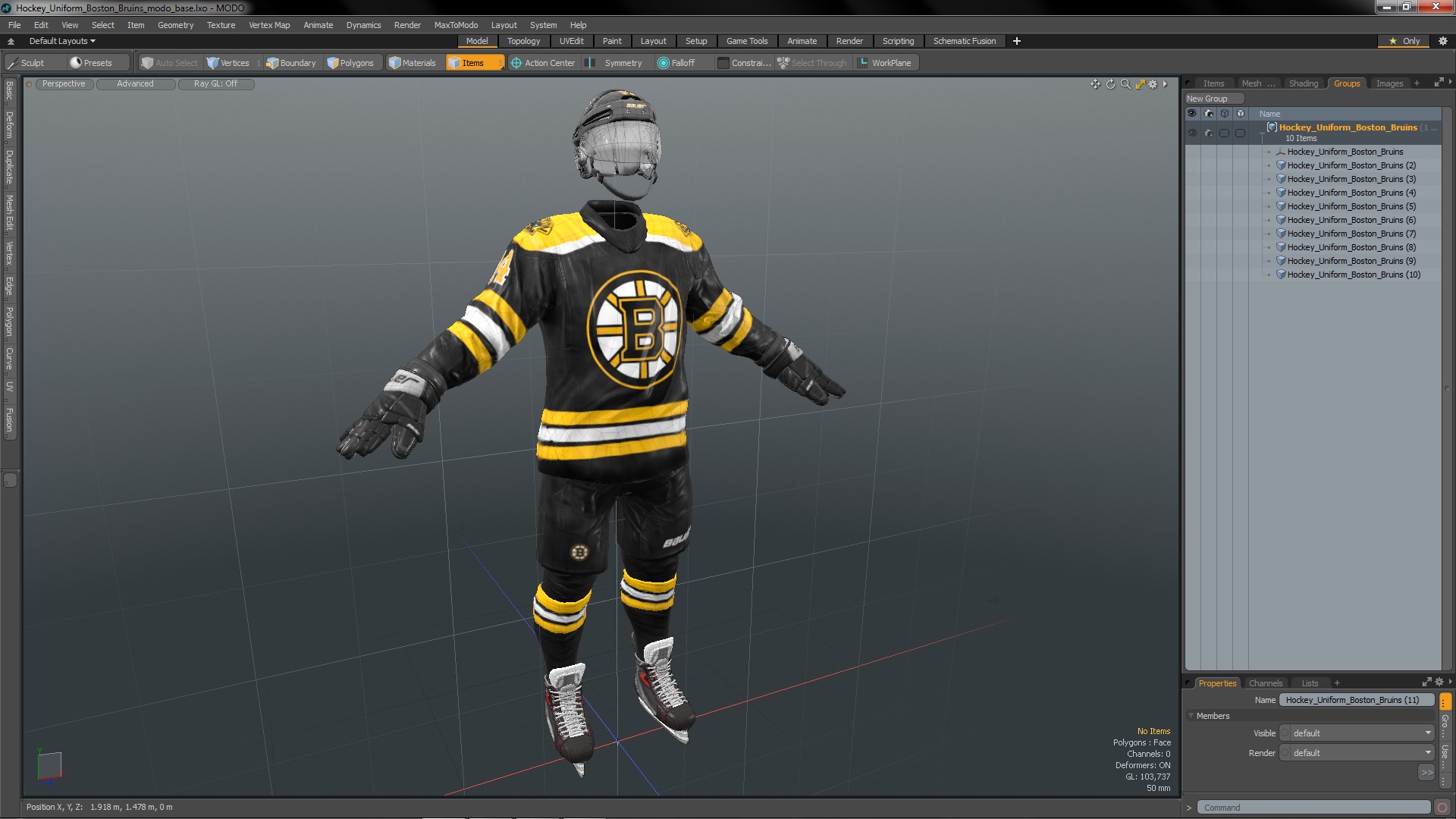This screenshot has width=1456, height=819.
Task: Click the Name field Hockey_Uniform_Boston_Bruins (11)
Action: [1356, 700]
